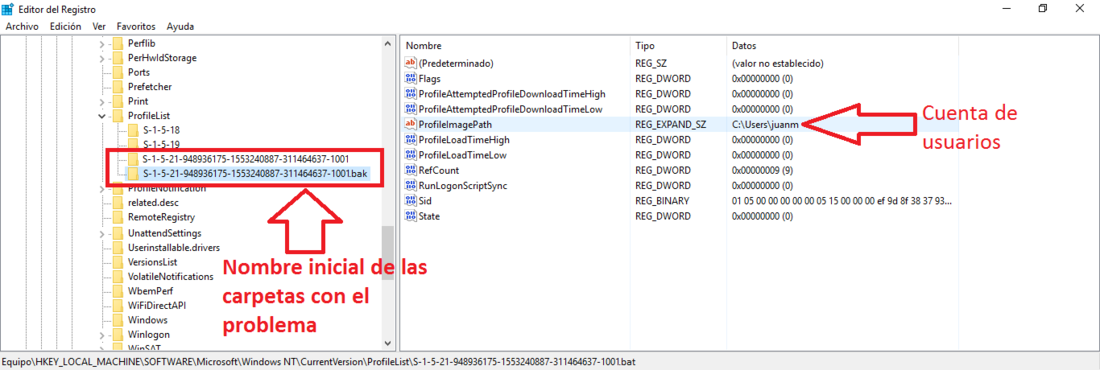The height and width of the screenshot is (370, 1100).
Task: Select the S-1-5-18 folder icon
Action: [133, 130]
